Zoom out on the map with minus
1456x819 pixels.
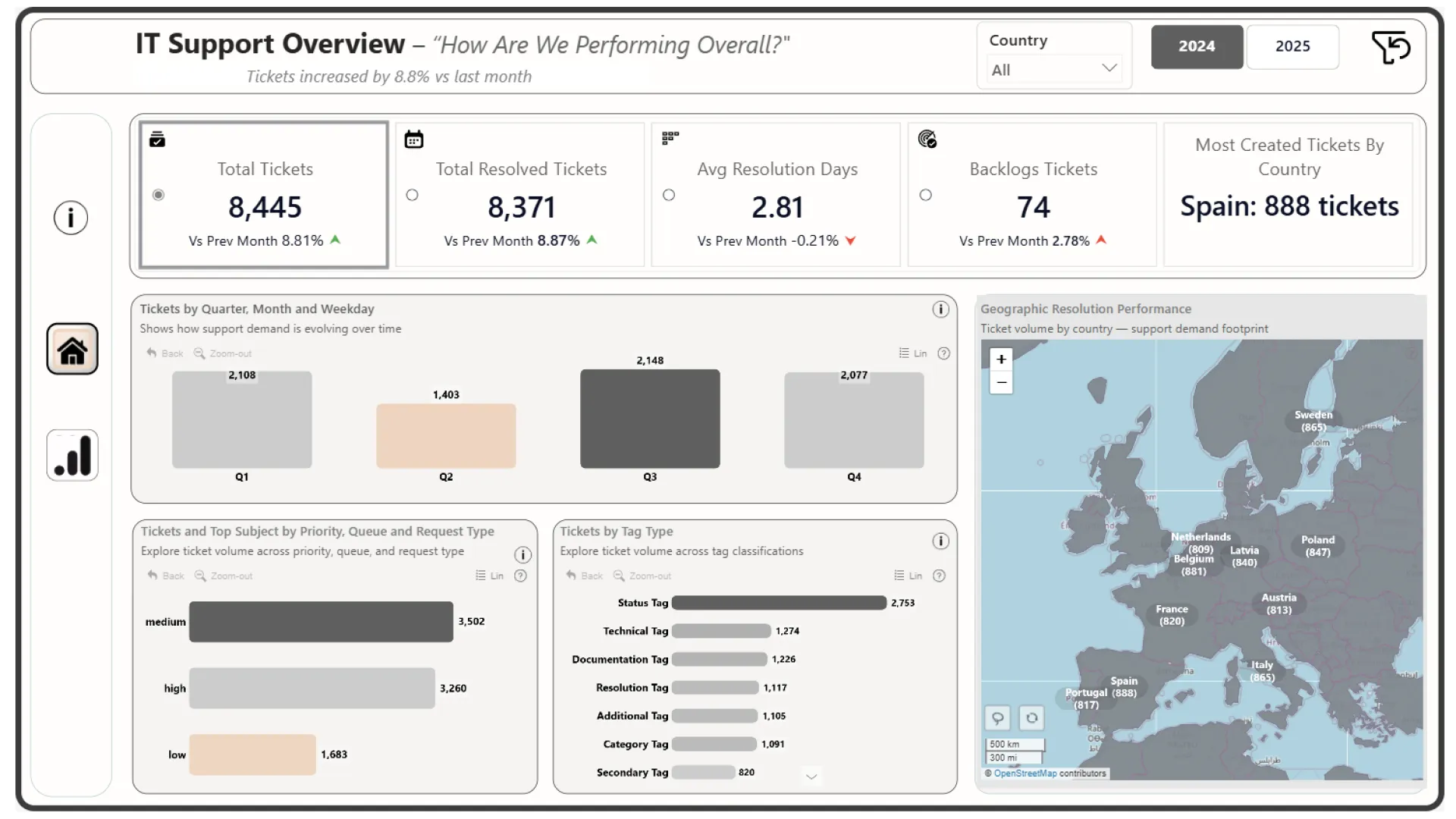pyautogui.click(x=1001, y=382)
